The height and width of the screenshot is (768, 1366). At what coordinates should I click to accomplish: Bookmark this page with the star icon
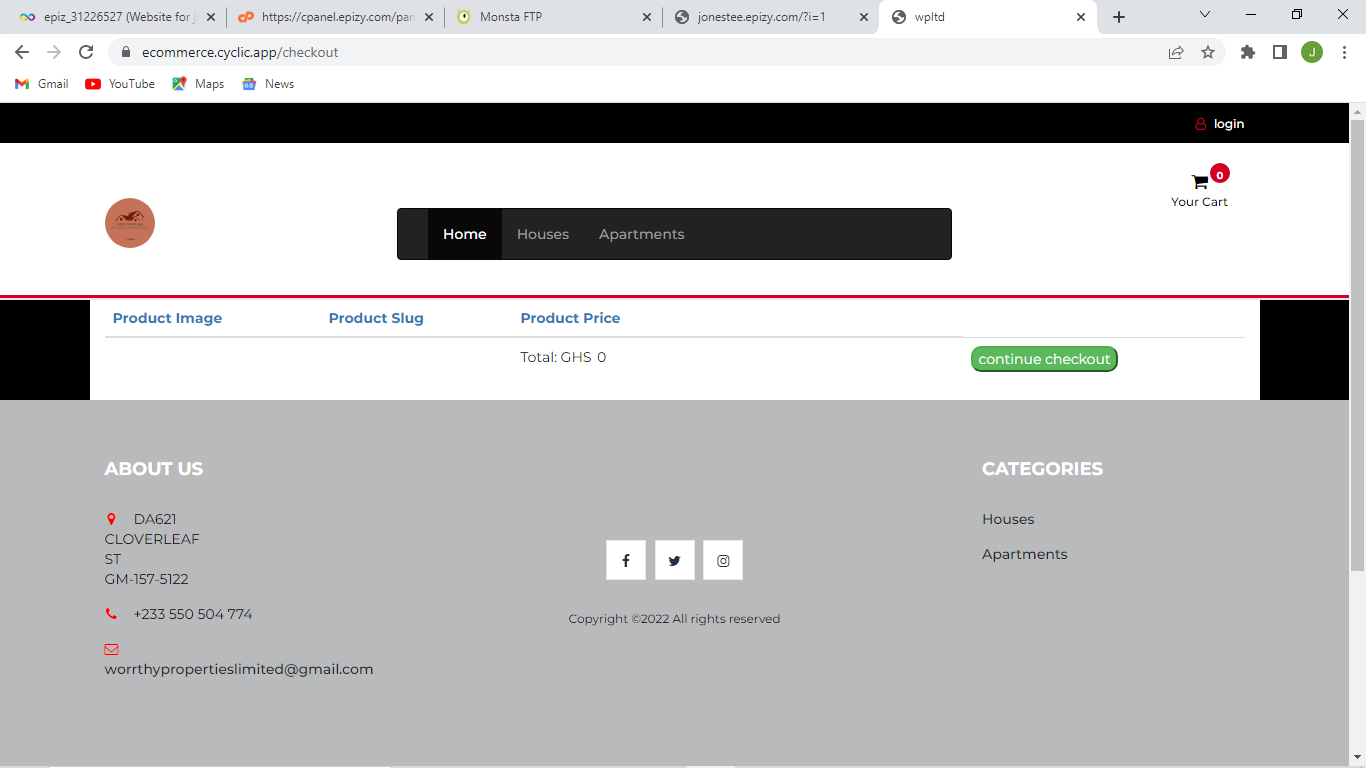point(1209,51)
